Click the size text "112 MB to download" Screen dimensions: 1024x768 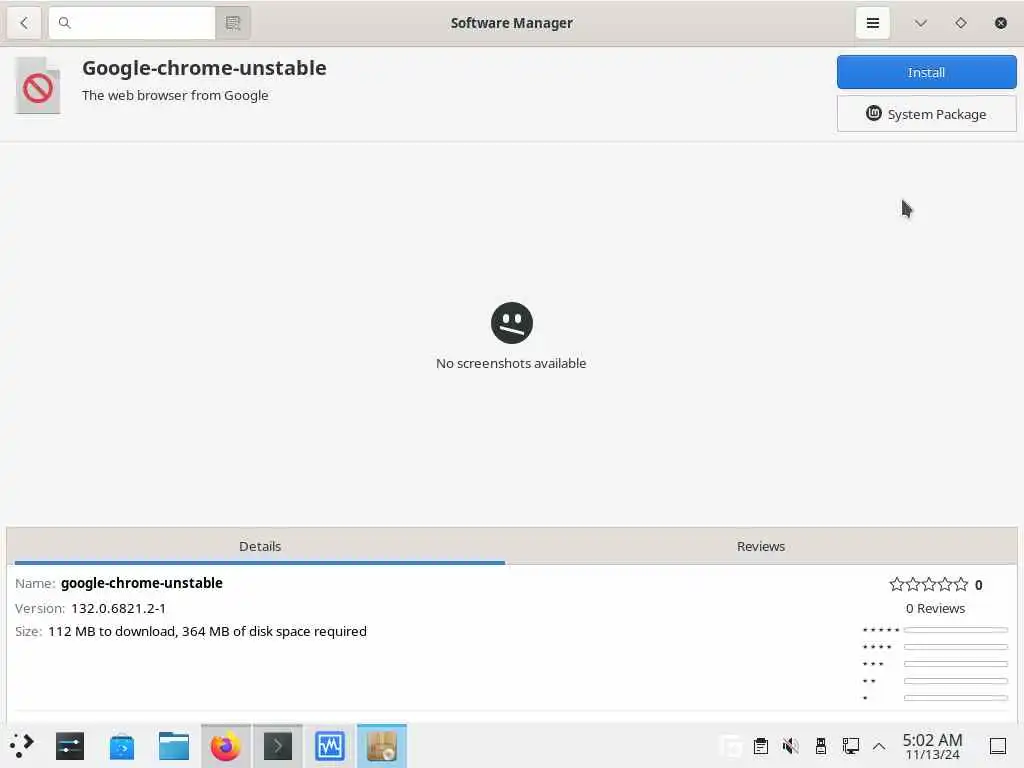[x=112, y=632]
